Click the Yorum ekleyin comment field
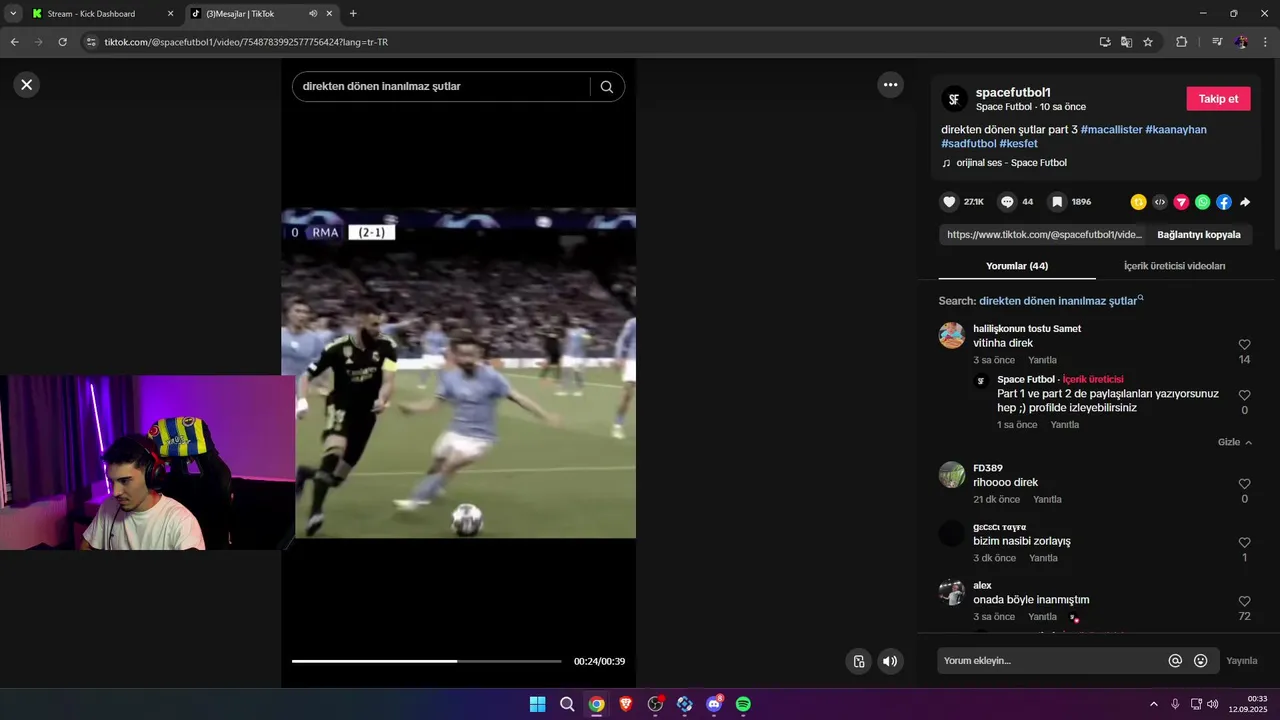 pyautogui.click(x=1050, y=661)
